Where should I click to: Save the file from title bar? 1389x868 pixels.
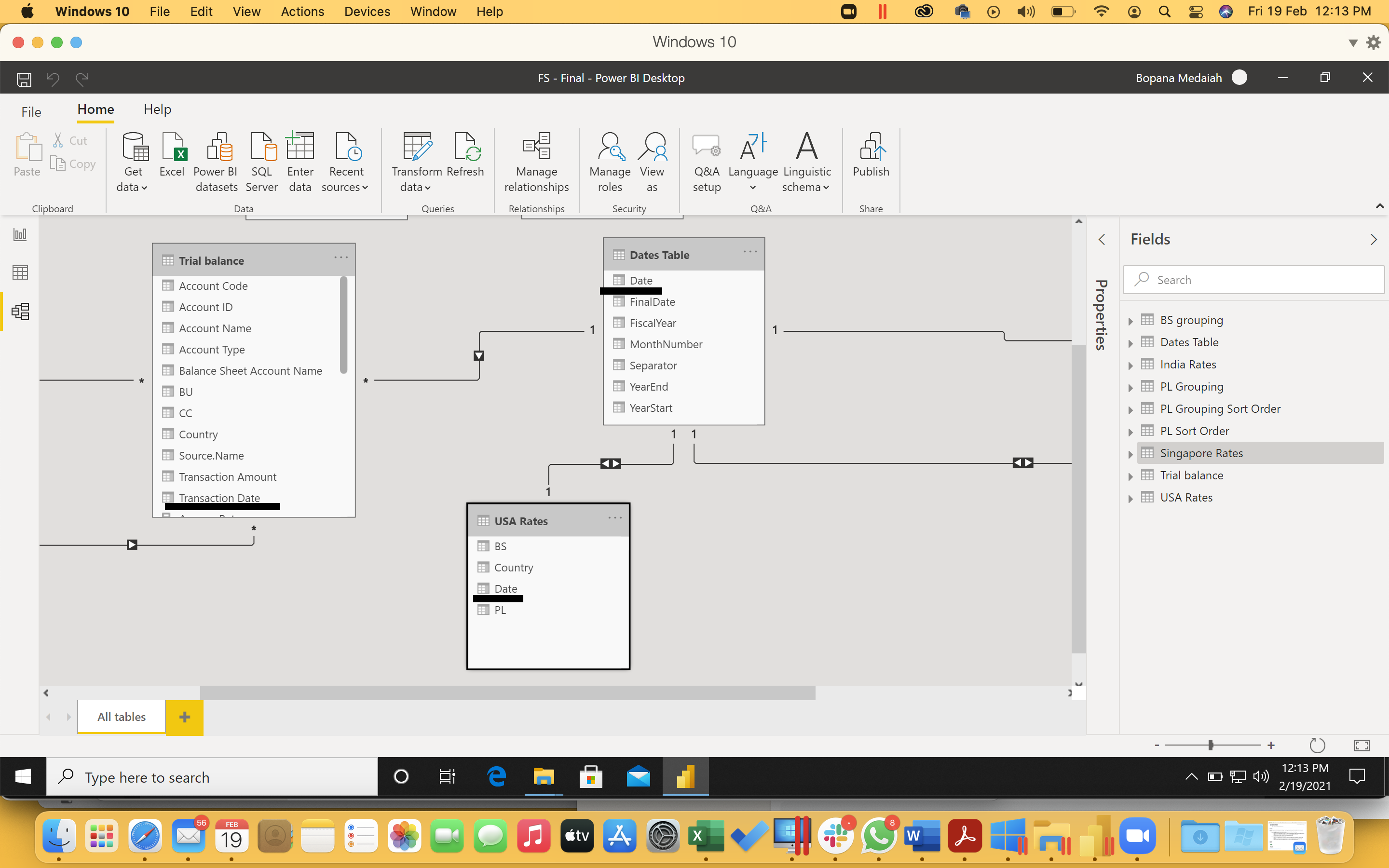(x=24, y=79)
